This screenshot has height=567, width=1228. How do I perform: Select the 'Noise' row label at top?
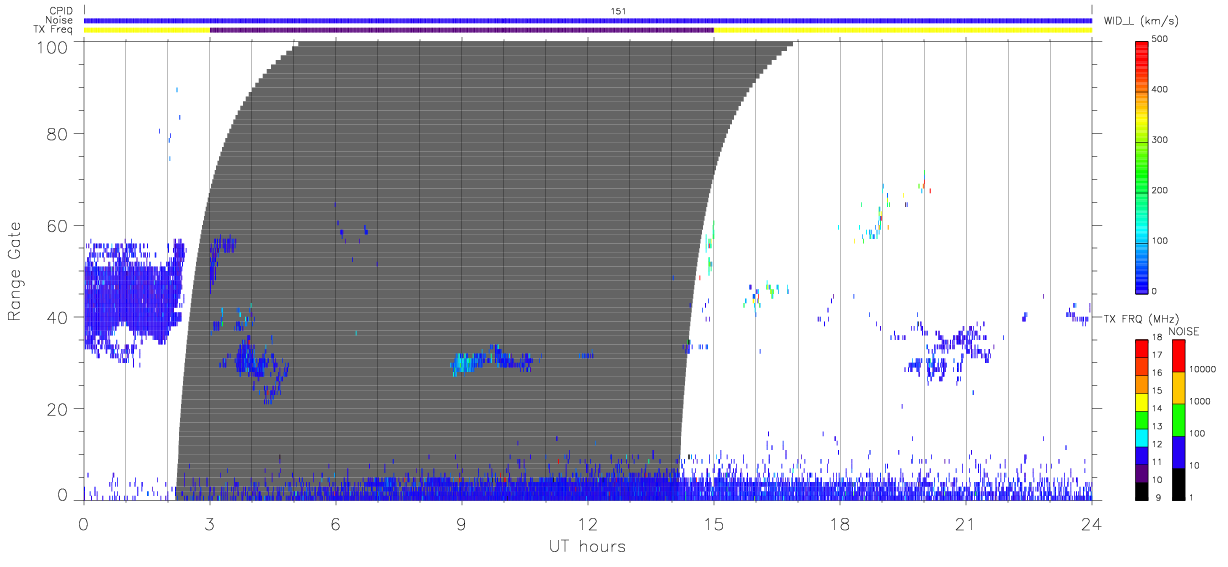tap(60, 20)
